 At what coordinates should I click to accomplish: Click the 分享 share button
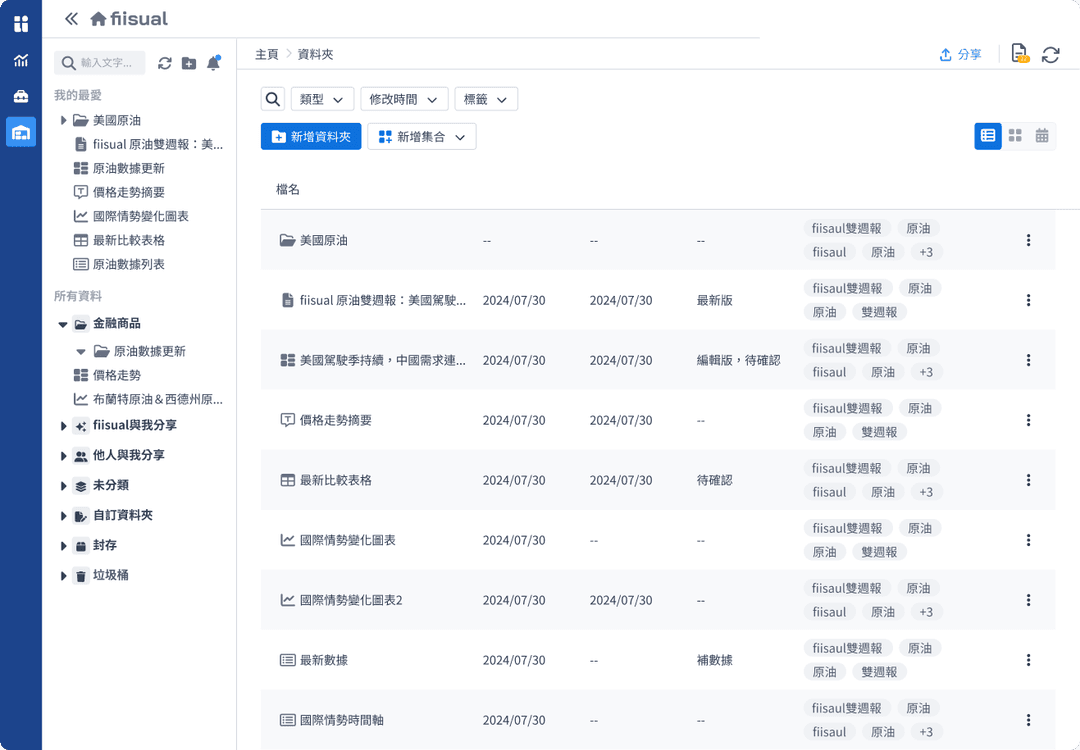point(960,55)
